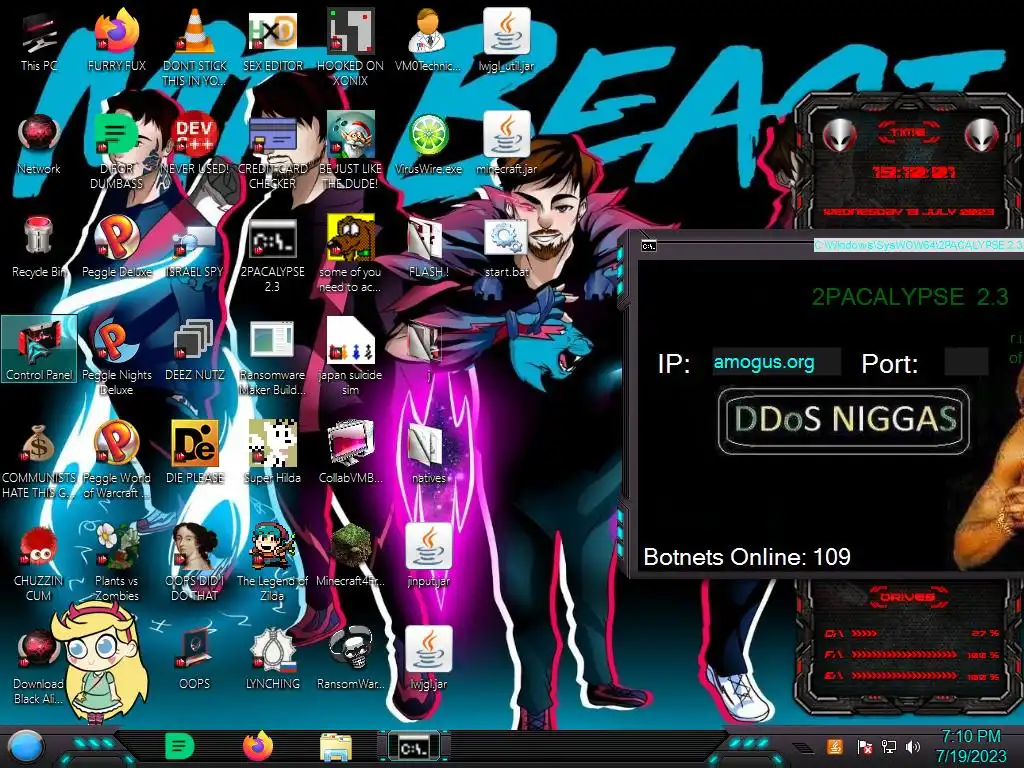The image size is (1024, 768).
Task: Click the Start orb on the taskbar
Action: pos(25,748)
